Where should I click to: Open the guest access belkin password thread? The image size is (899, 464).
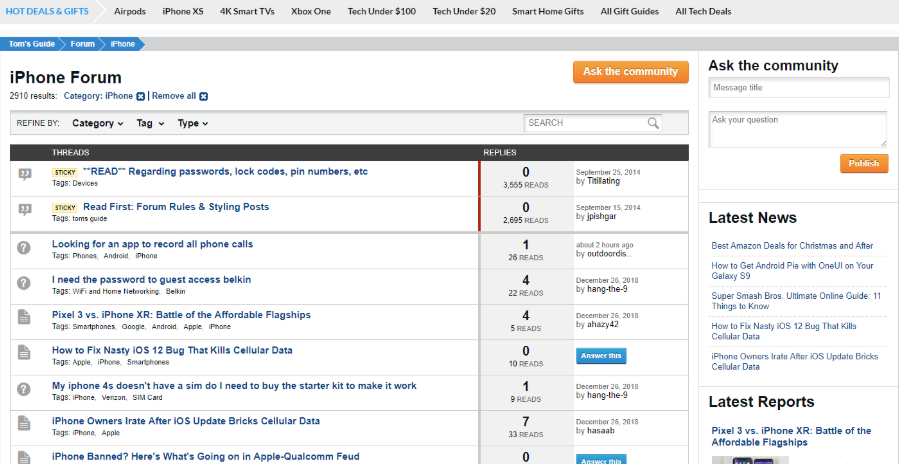tap(151, 280)
